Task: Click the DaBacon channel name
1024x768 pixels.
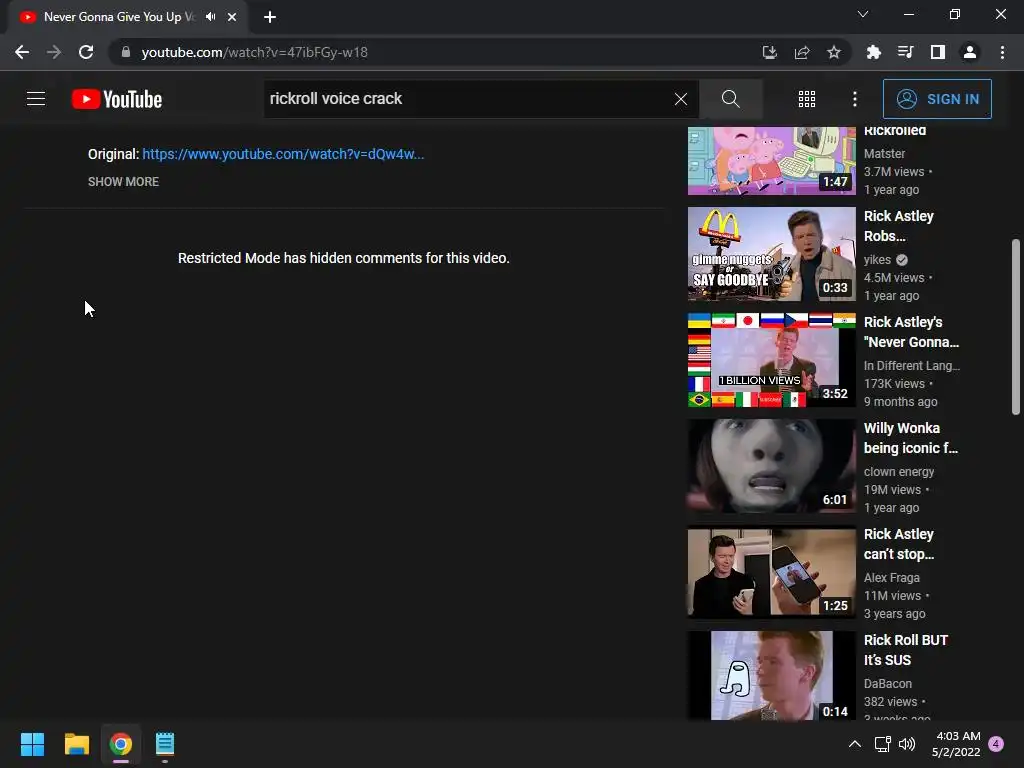Action: tap(888, 684)
